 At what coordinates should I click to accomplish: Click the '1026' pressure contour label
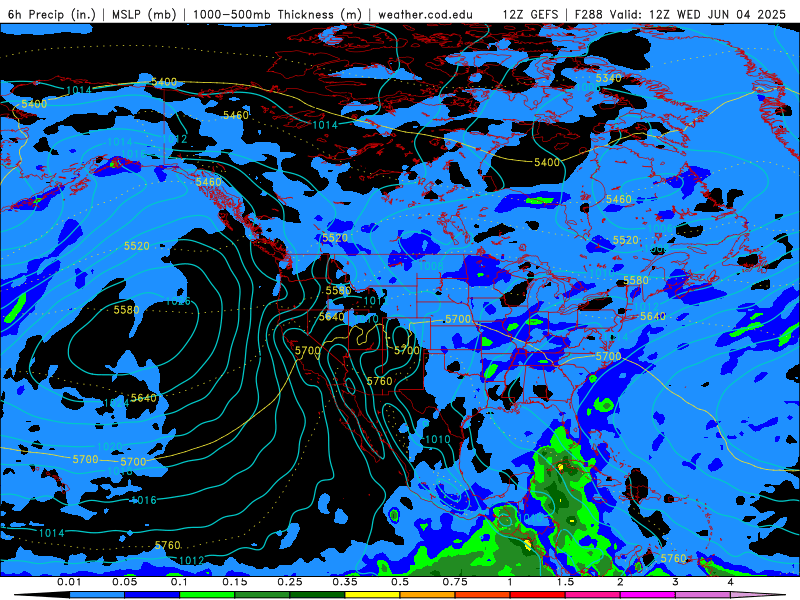pyautogui.click(x=178, y=301)
